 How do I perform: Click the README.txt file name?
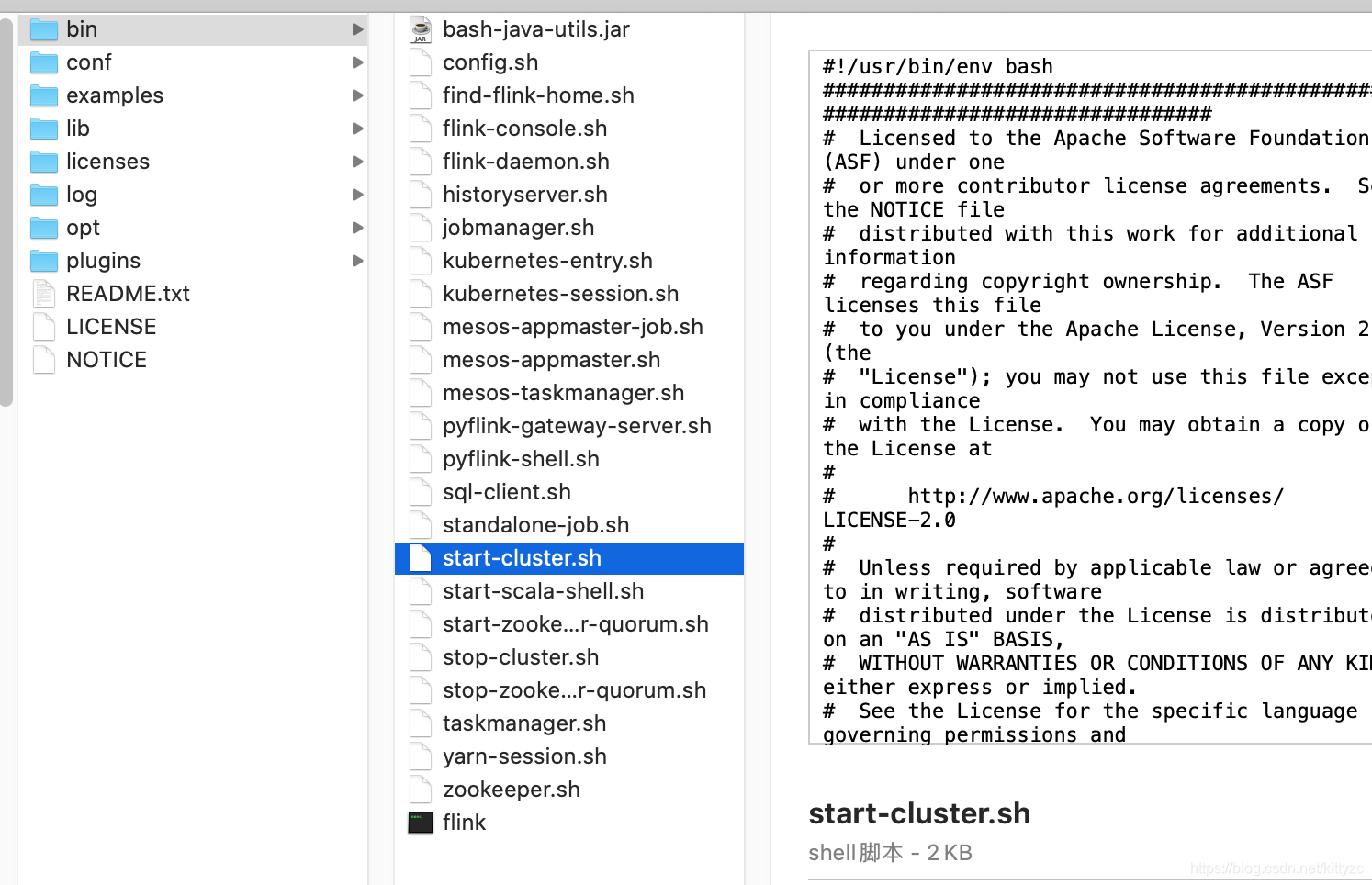[x=128, y=294]
